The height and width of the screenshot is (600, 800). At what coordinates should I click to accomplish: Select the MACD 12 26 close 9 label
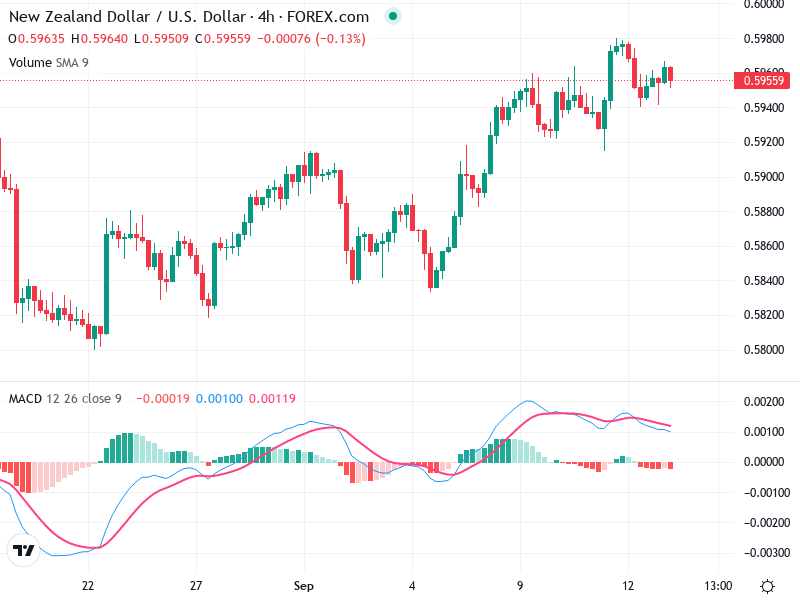[65, 398]
